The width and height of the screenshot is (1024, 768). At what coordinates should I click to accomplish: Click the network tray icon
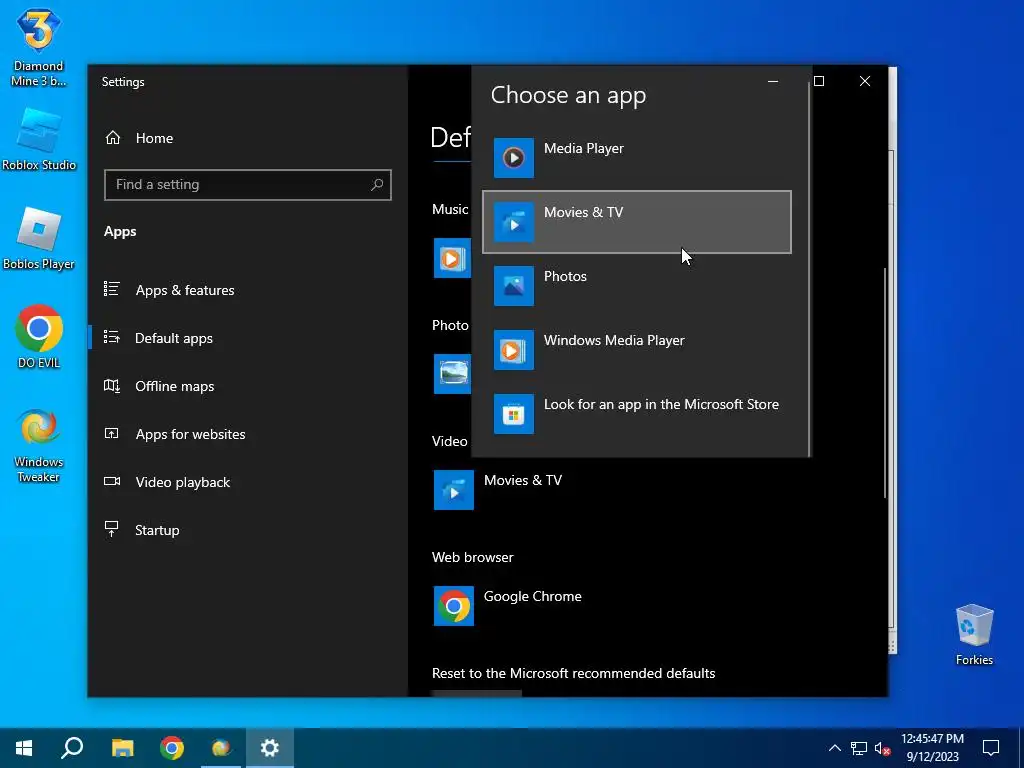click(x=859, y=749)
